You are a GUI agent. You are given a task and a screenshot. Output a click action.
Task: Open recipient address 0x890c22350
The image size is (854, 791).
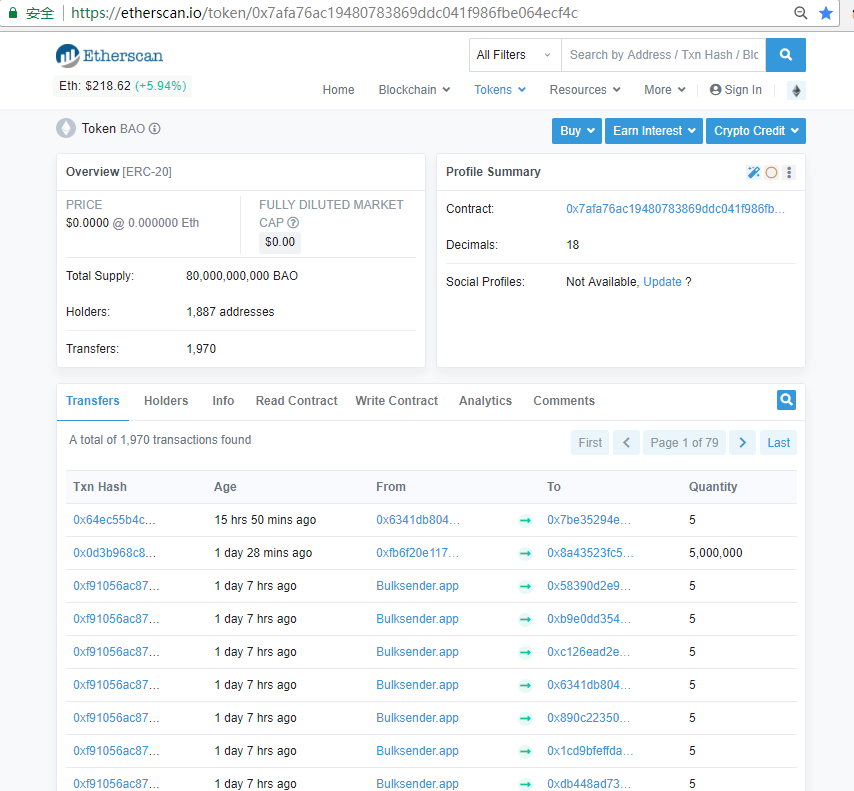coord(588,717)
